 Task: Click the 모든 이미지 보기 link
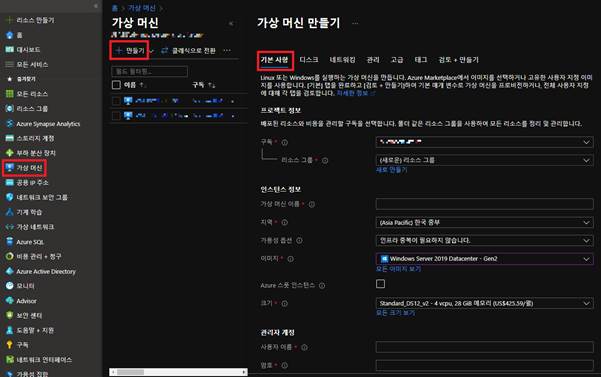tap(398, 269)
